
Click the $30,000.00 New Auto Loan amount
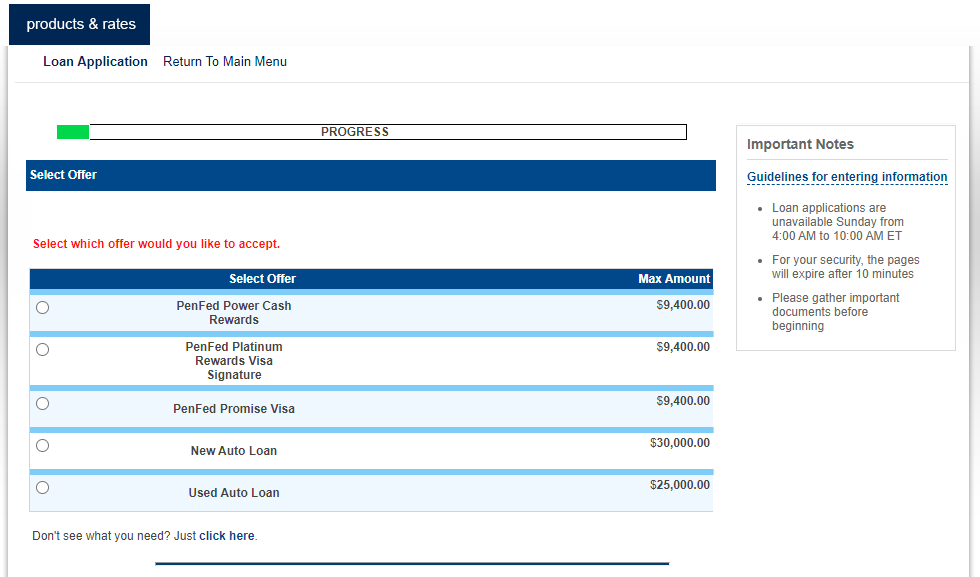click(679, 443)
